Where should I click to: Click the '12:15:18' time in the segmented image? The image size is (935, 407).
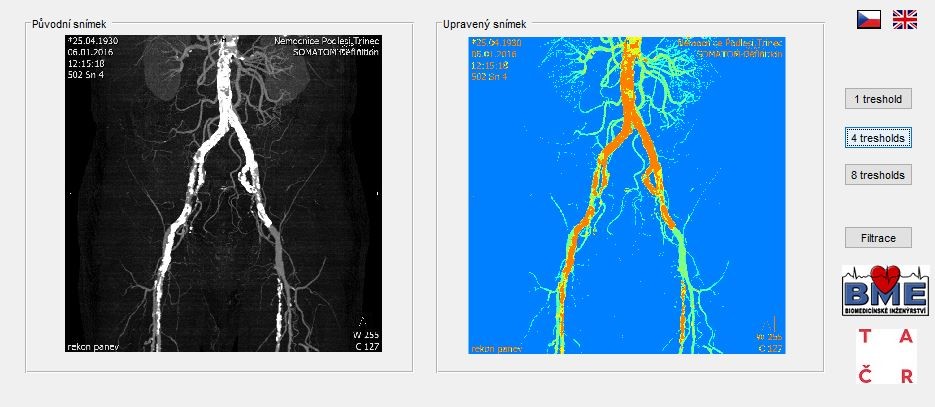pos(489,66)
